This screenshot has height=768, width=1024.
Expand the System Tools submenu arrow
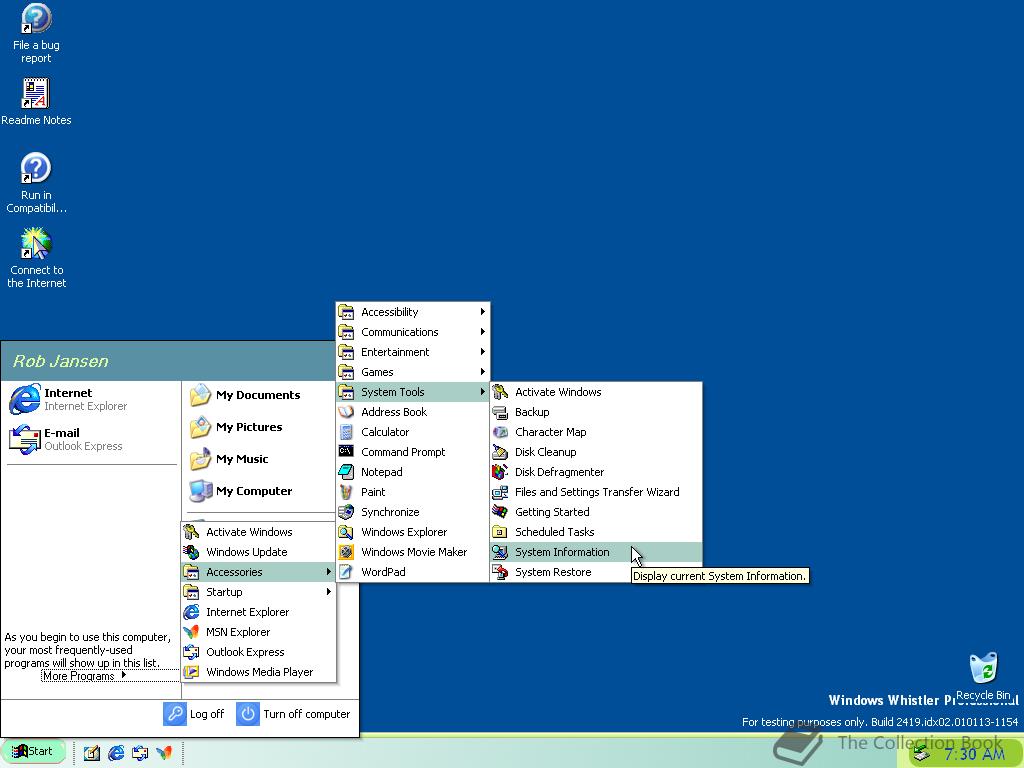(483, 392)
